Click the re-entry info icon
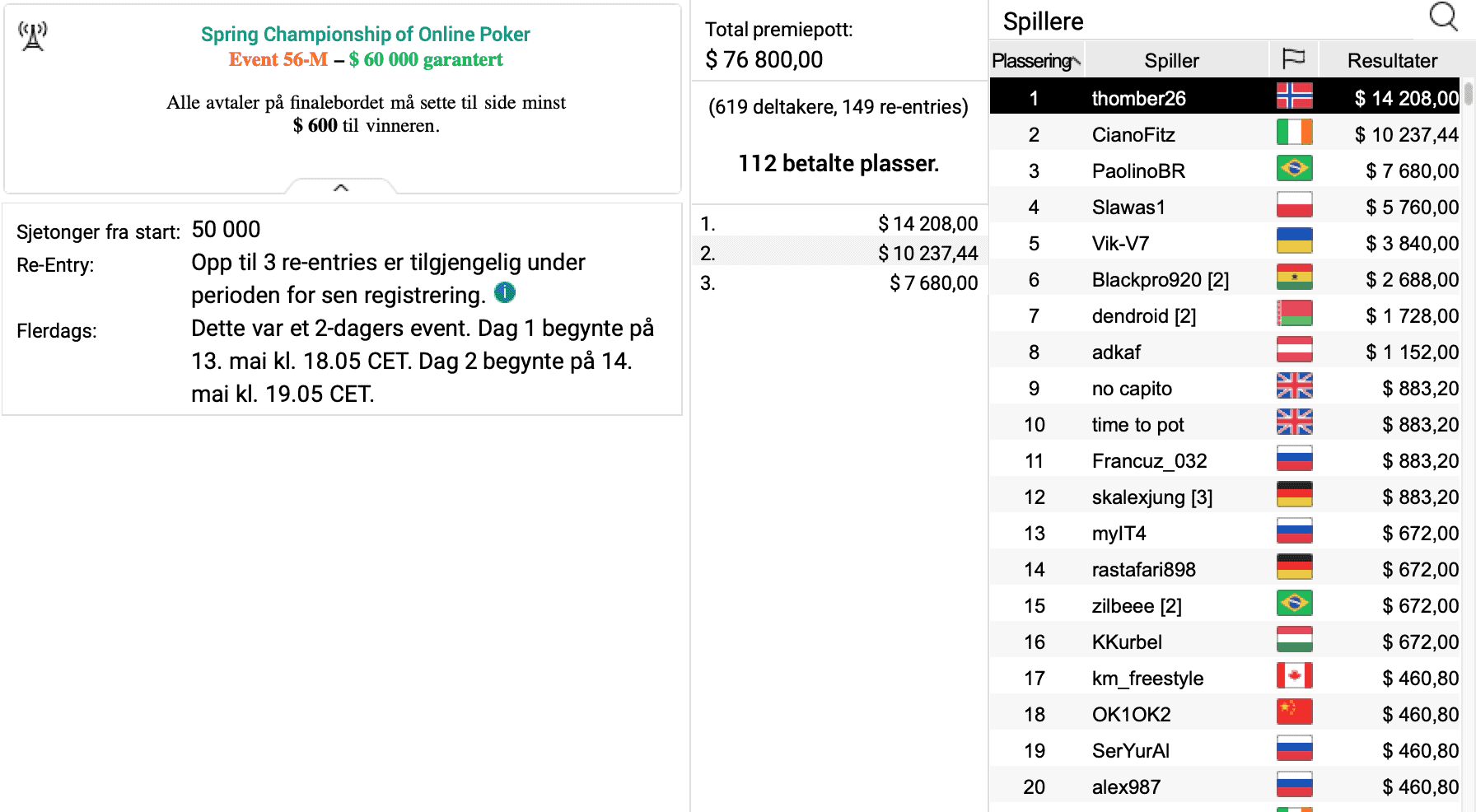Image resolution: width=1476 pixels, height=812 pixels. click(505, 292)
